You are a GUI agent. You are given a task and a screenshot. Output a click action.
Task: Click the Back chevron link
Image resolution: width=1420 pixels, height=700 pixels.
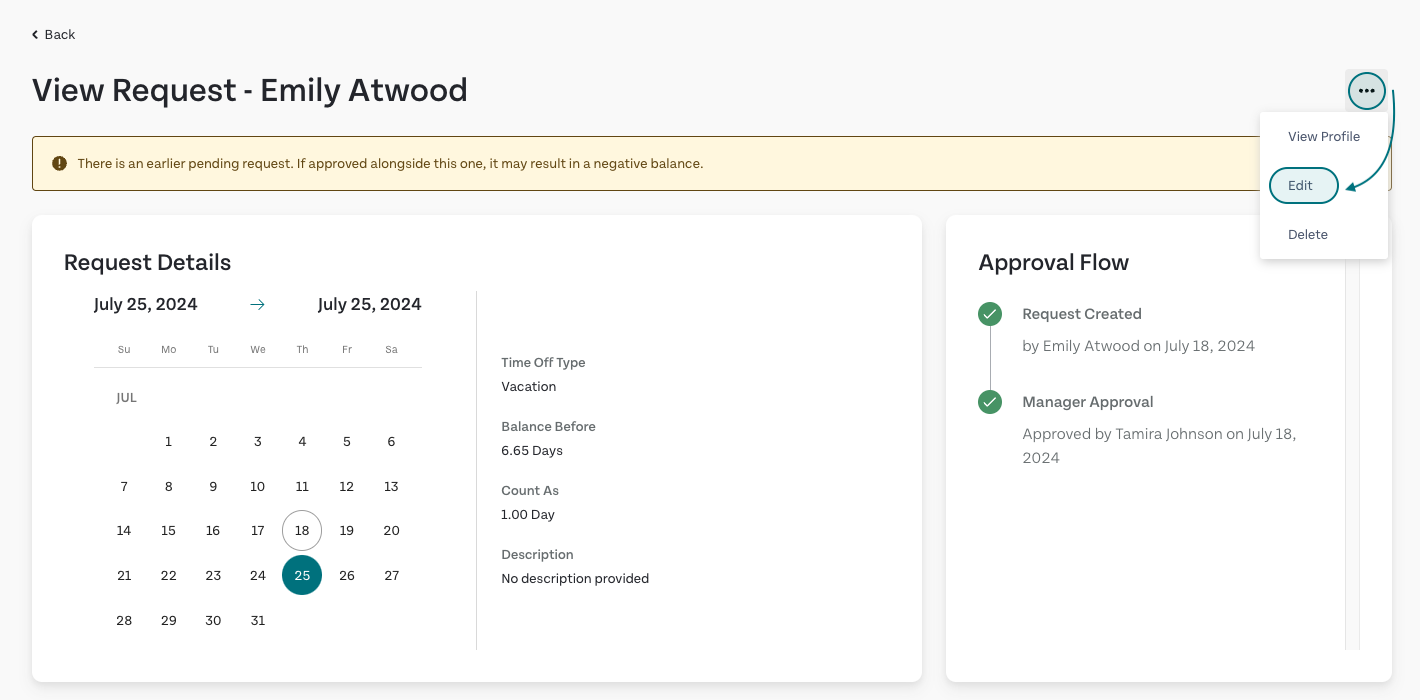click(53, 35)
